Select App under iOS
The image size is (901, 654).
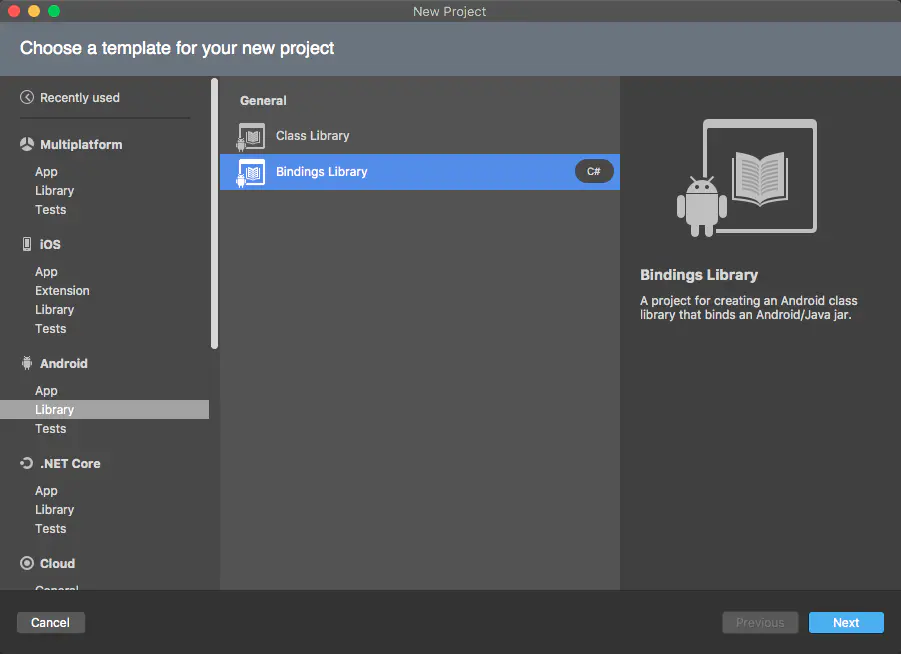(46, 272)
